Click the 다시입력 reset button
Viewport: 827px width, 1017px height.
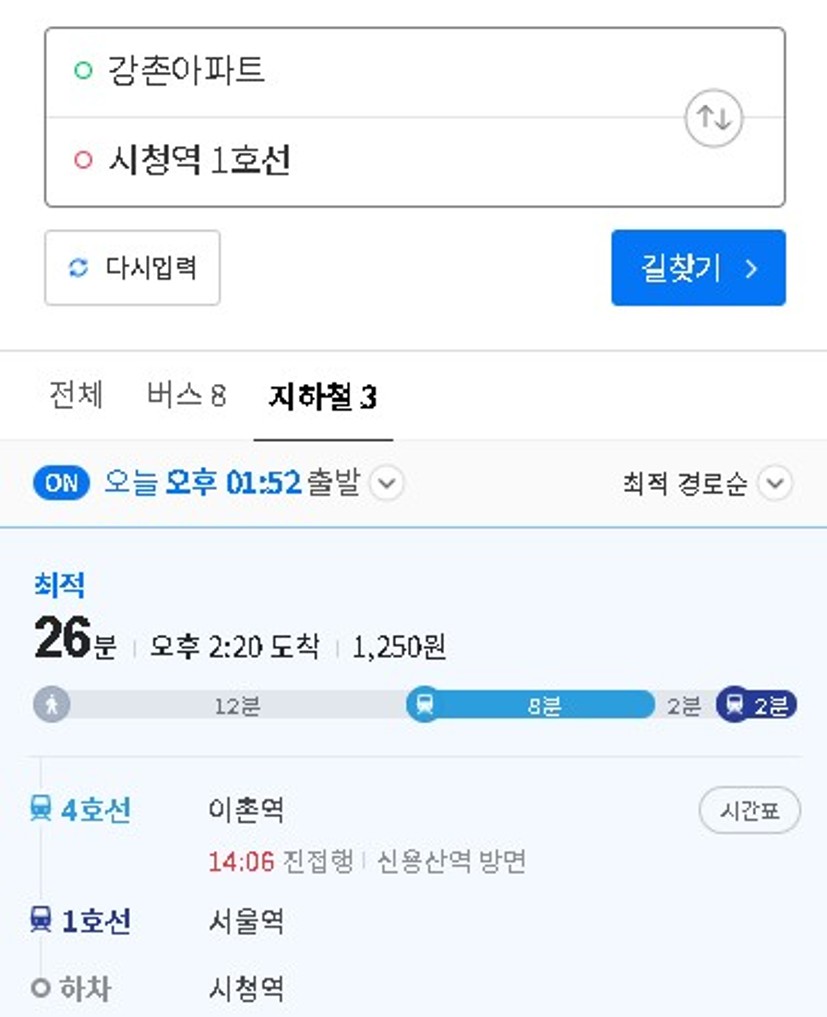click(132, 267)
